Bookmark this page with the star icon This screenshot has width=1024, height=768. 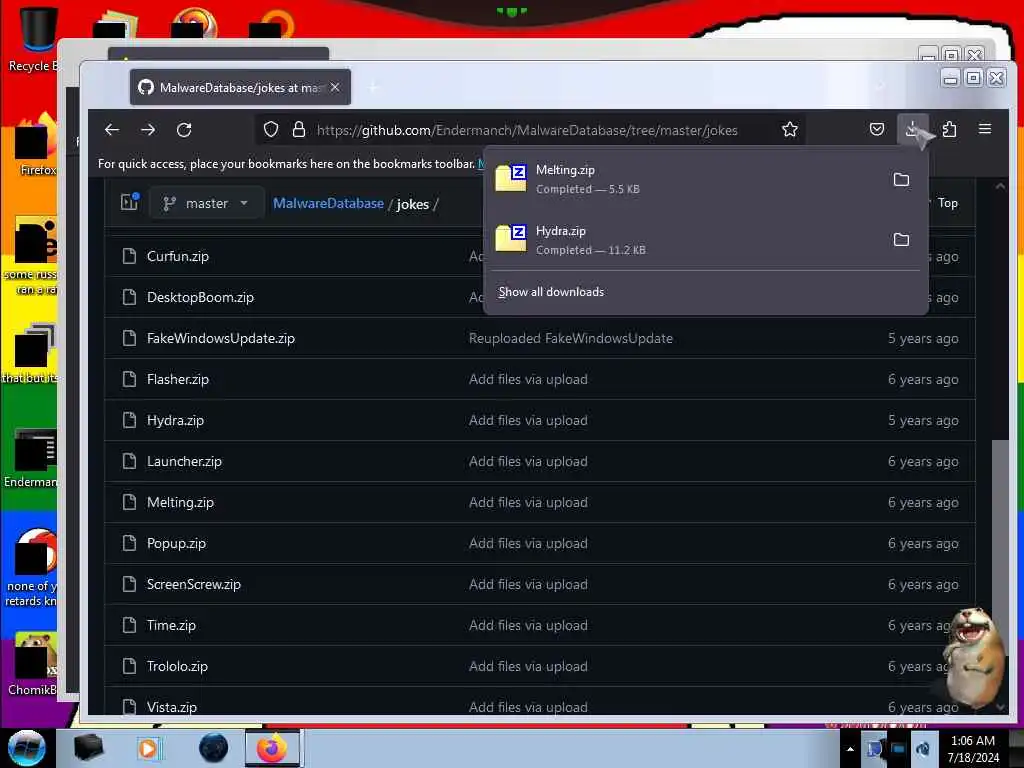tap(790, 130)
